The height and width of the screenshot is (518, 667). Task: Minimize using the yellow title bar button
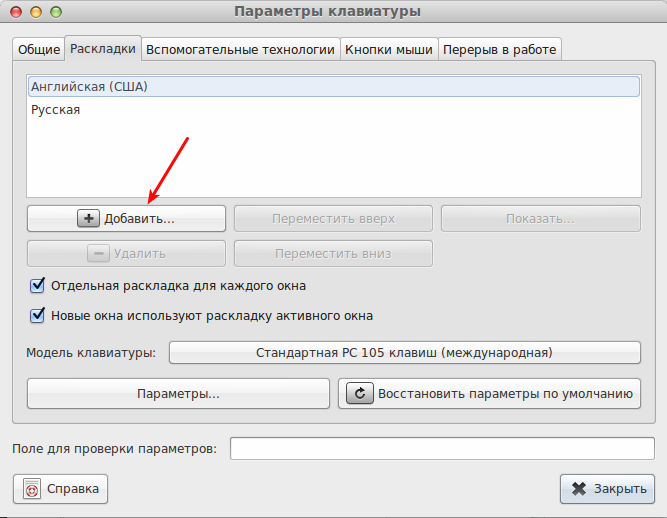pos(36,12)
